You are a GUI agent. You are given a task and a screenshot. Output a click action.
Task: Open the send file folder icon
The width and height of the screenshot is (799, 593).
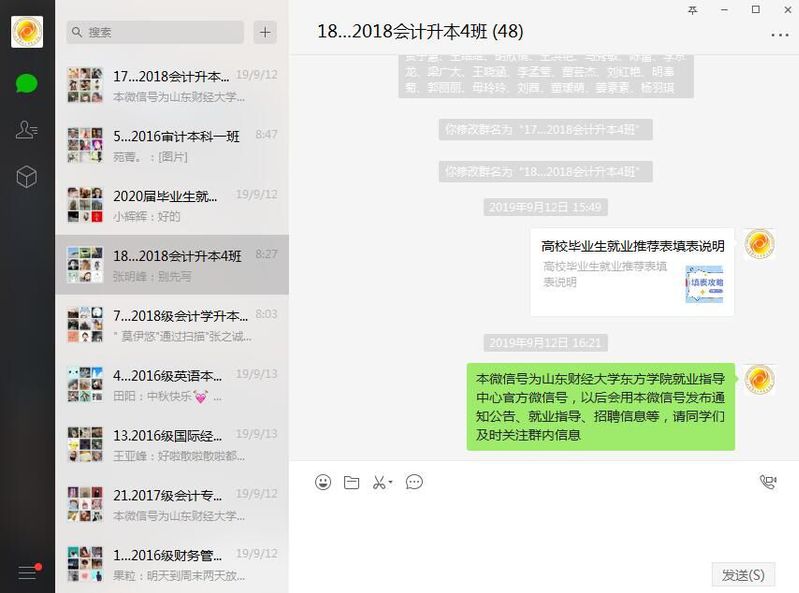[x=352, y=482]
